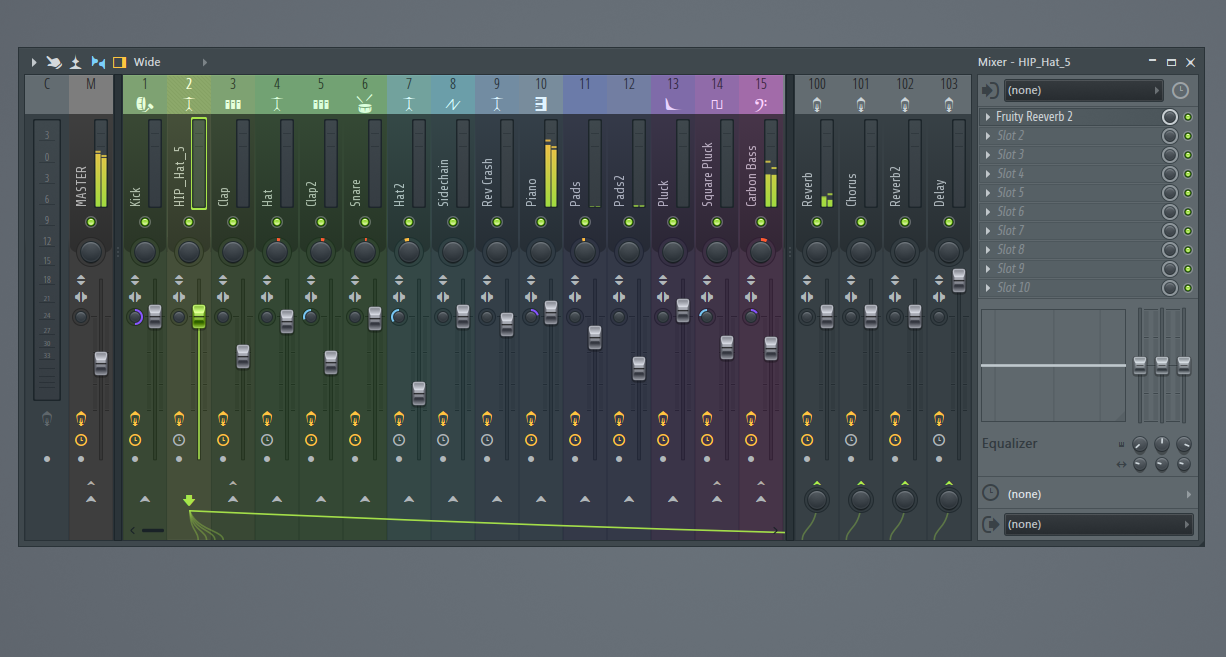This screenshot has width=1226, height=657.
Task: Toggle the blue view waveforms icon
Action: point(98,62)
